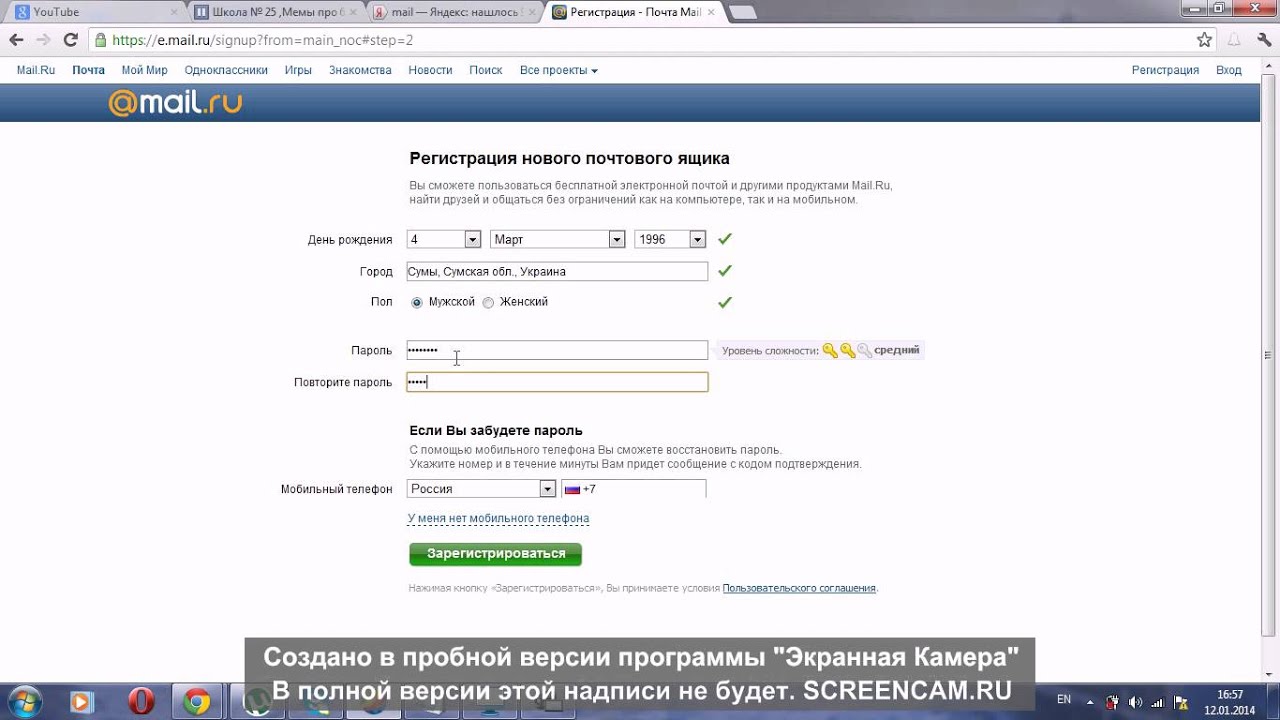Click the network signal tray icon

click(x=1159, y=701)
